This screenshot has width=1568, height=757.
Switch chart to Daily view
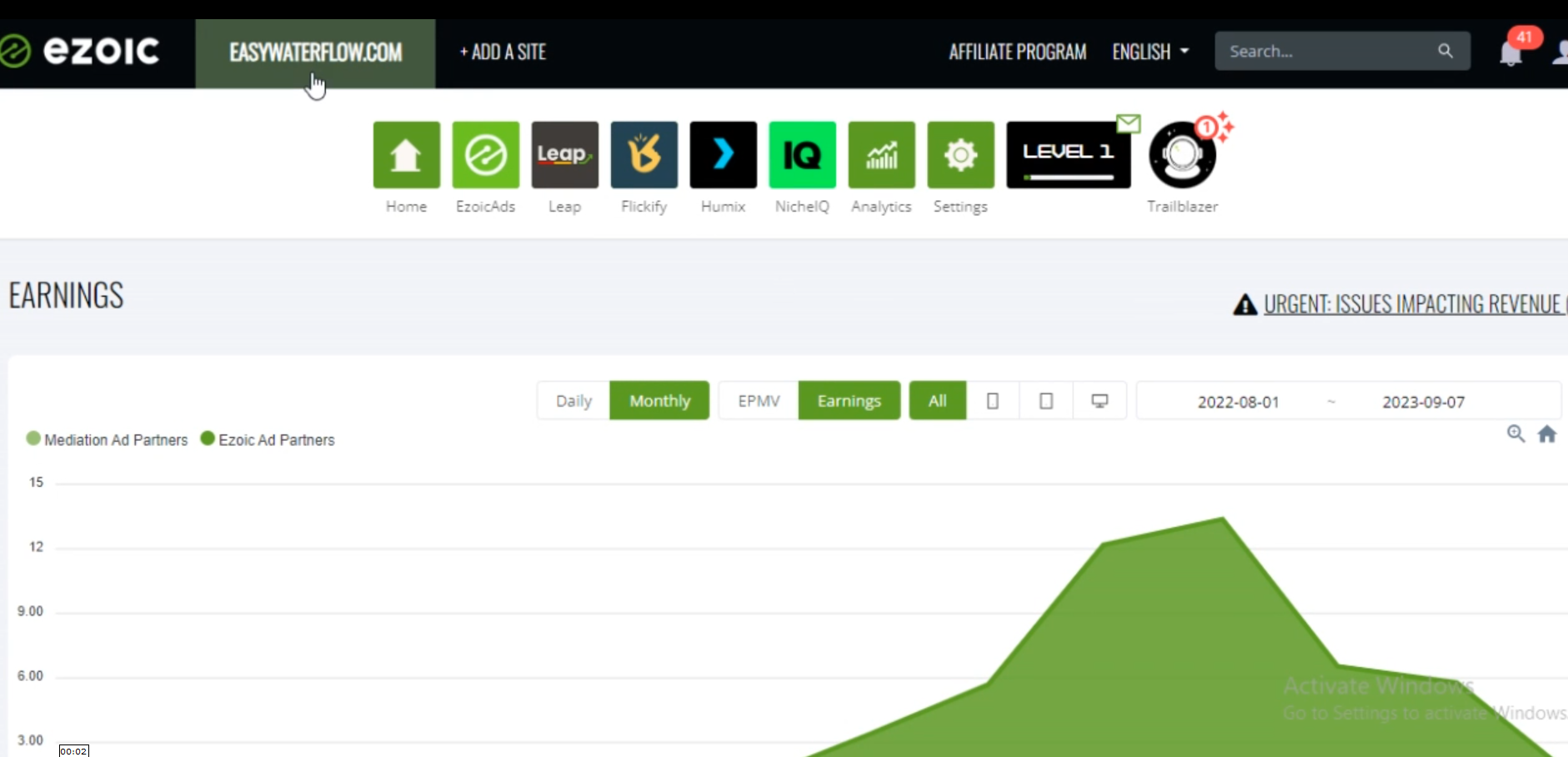coord(574,401)
